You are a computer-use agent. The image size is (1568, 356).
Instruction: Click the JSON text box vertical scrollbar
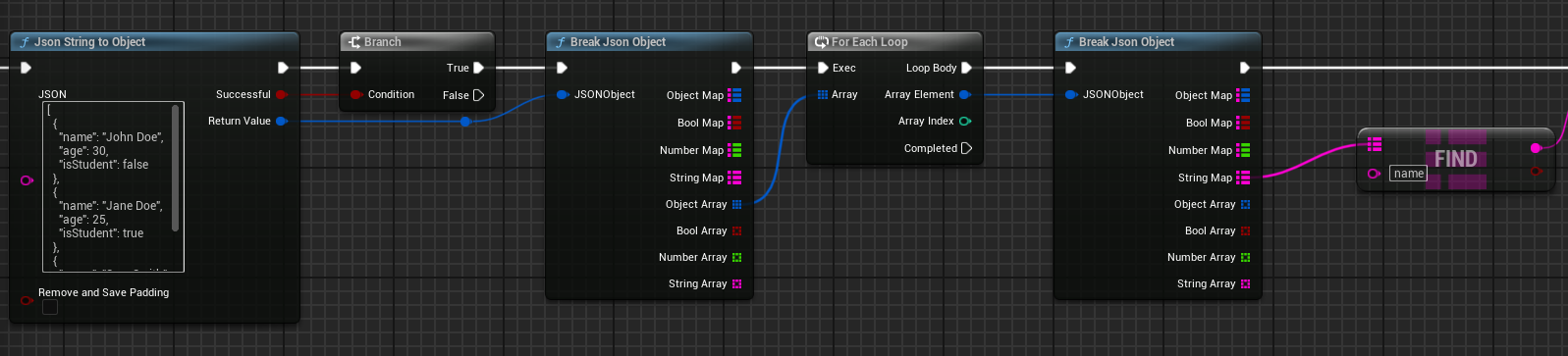176,168
